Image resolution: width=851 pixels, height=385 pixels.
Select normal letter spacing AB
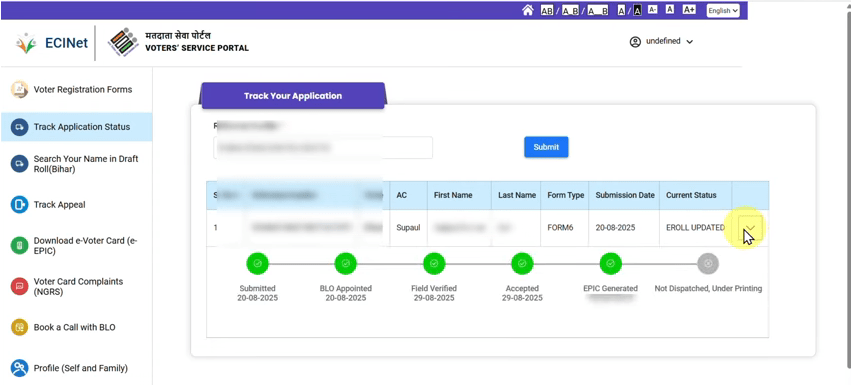[x=547, y=11]
